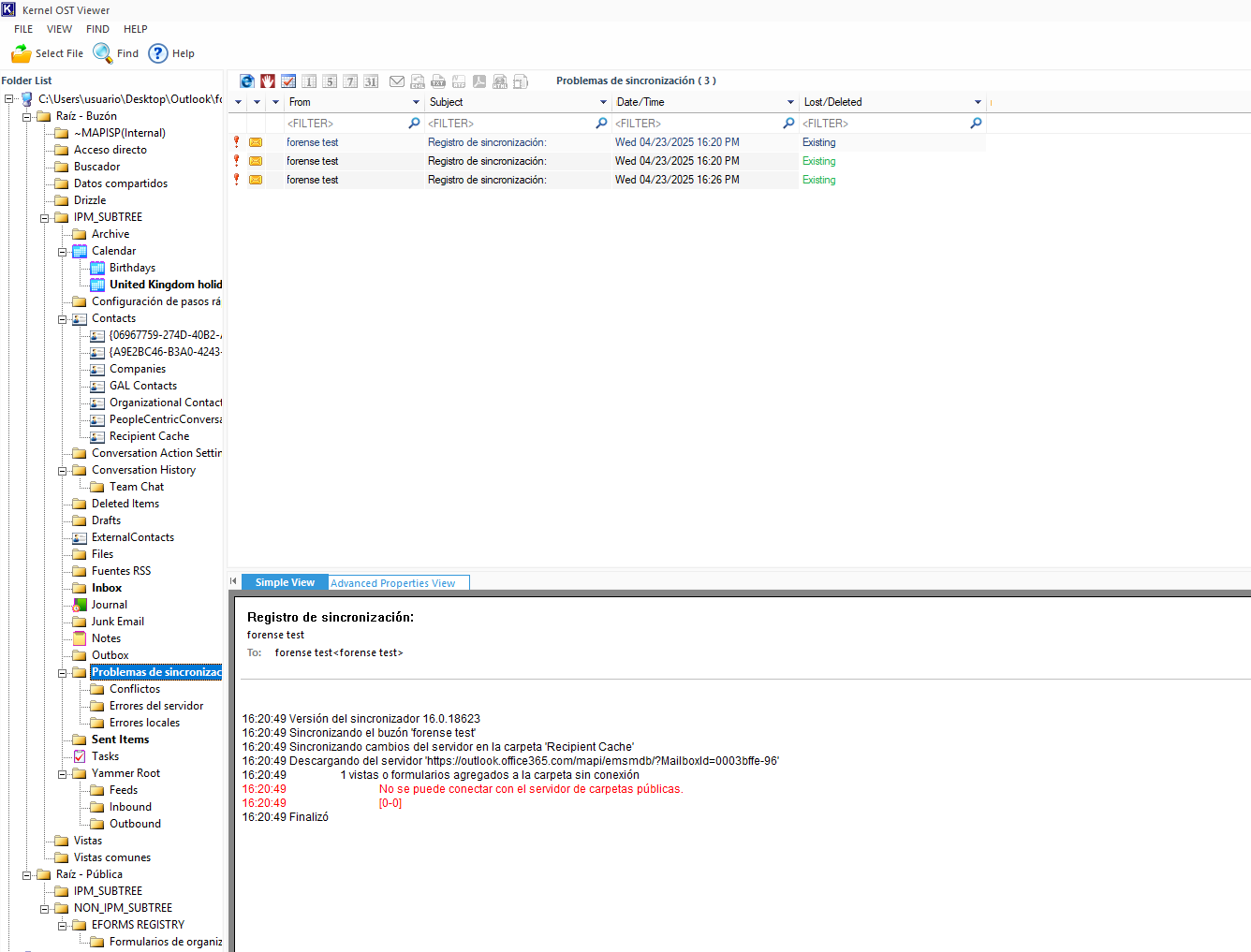Viewport: 1251px width, 952px height.
Task: Select the first forense test message row
Action: pyautogui.click(x=607, y=142)
